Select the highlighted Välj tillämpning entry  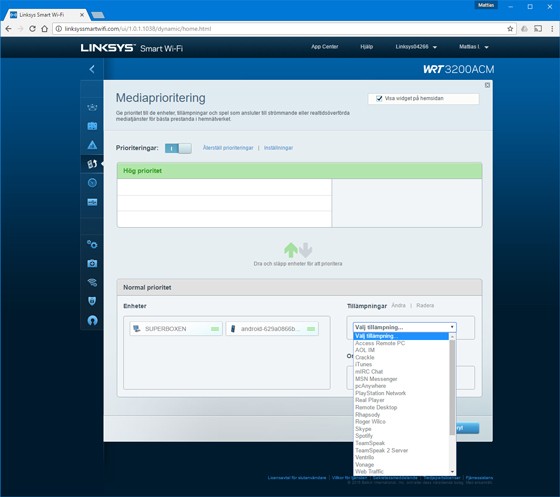tap(401, 336)
